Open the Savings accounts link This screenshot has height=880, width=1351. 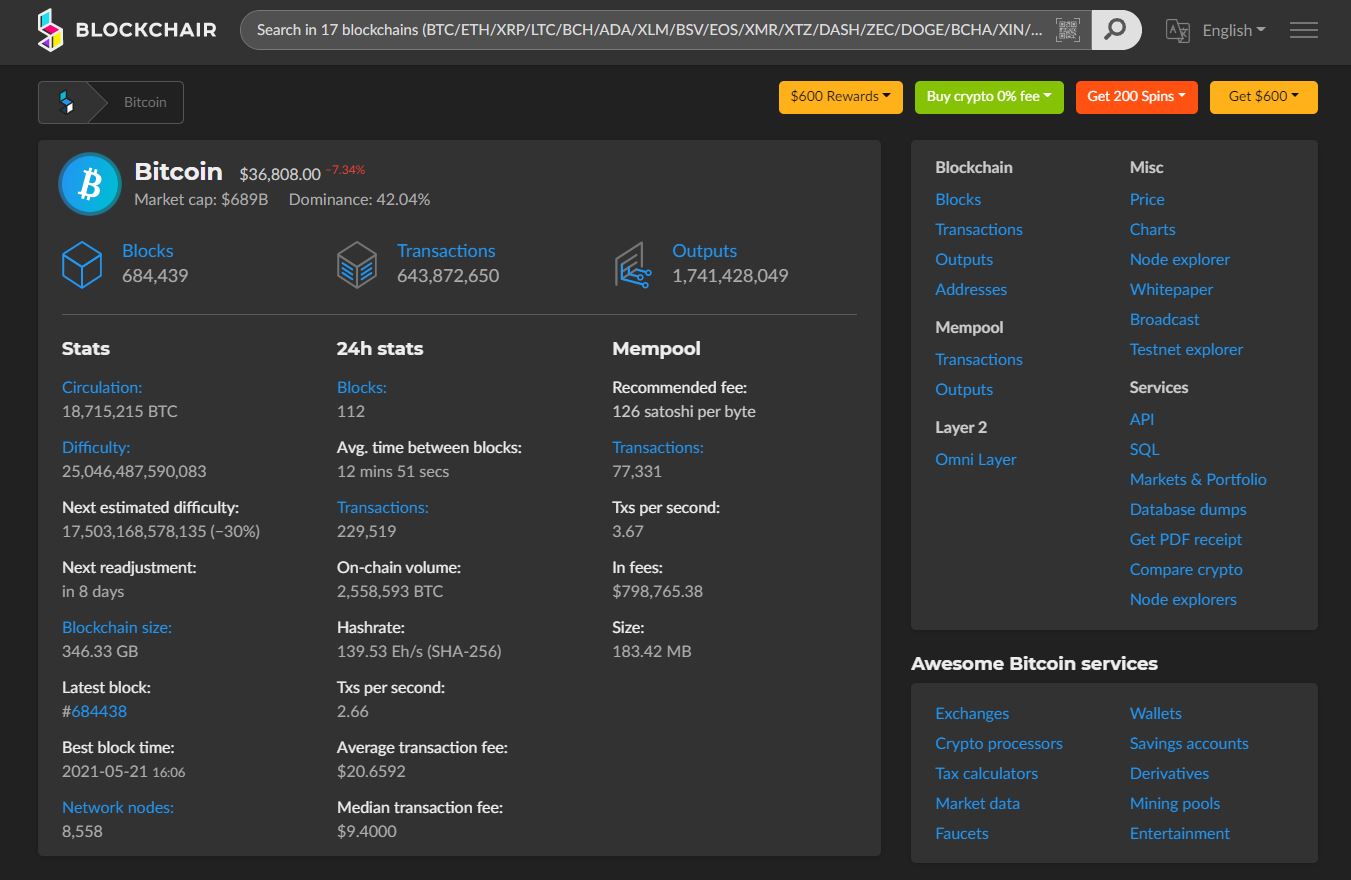tap(1189, 743)
